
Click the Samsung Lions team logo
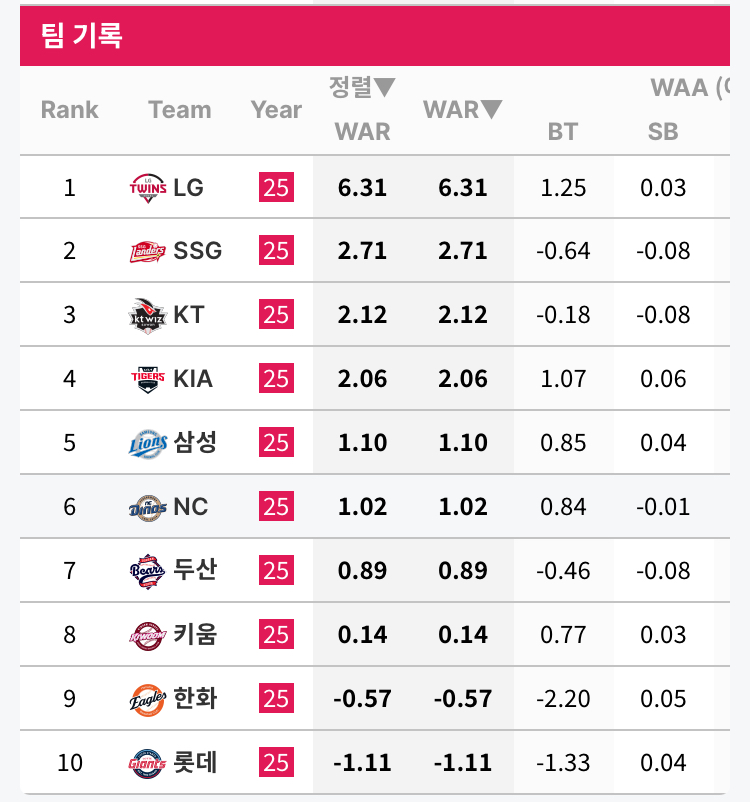tap(147, 443)
